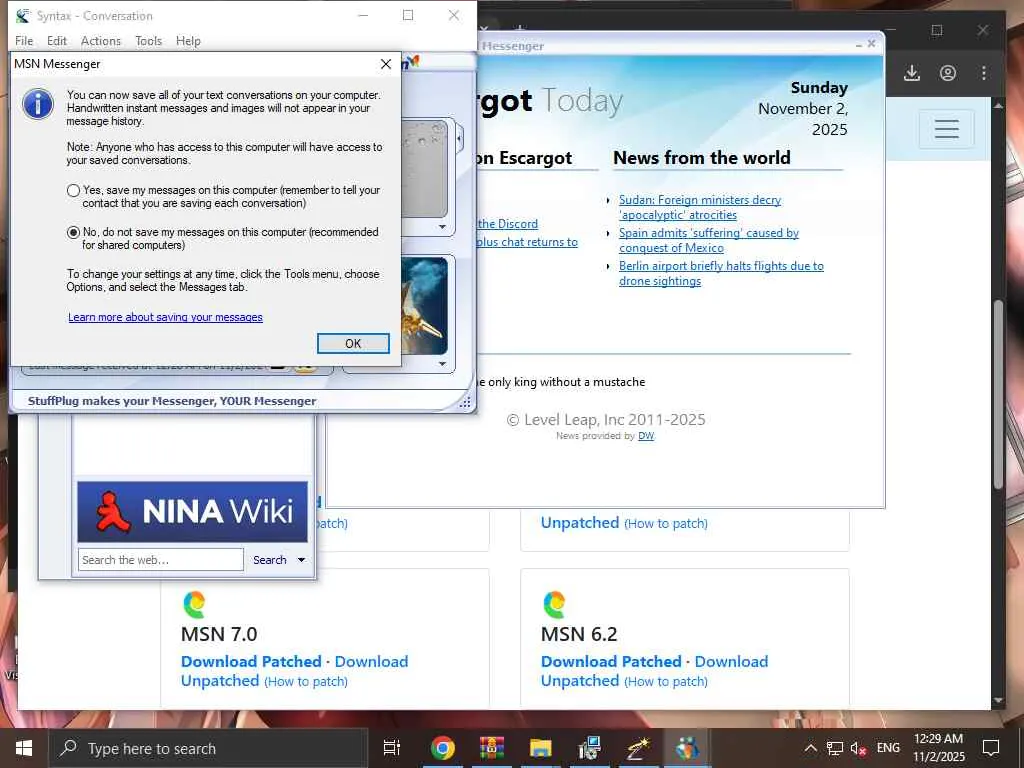
Task: Open the webpage hamburger menu
Action: pyautogui.click(x=946, y=129)
